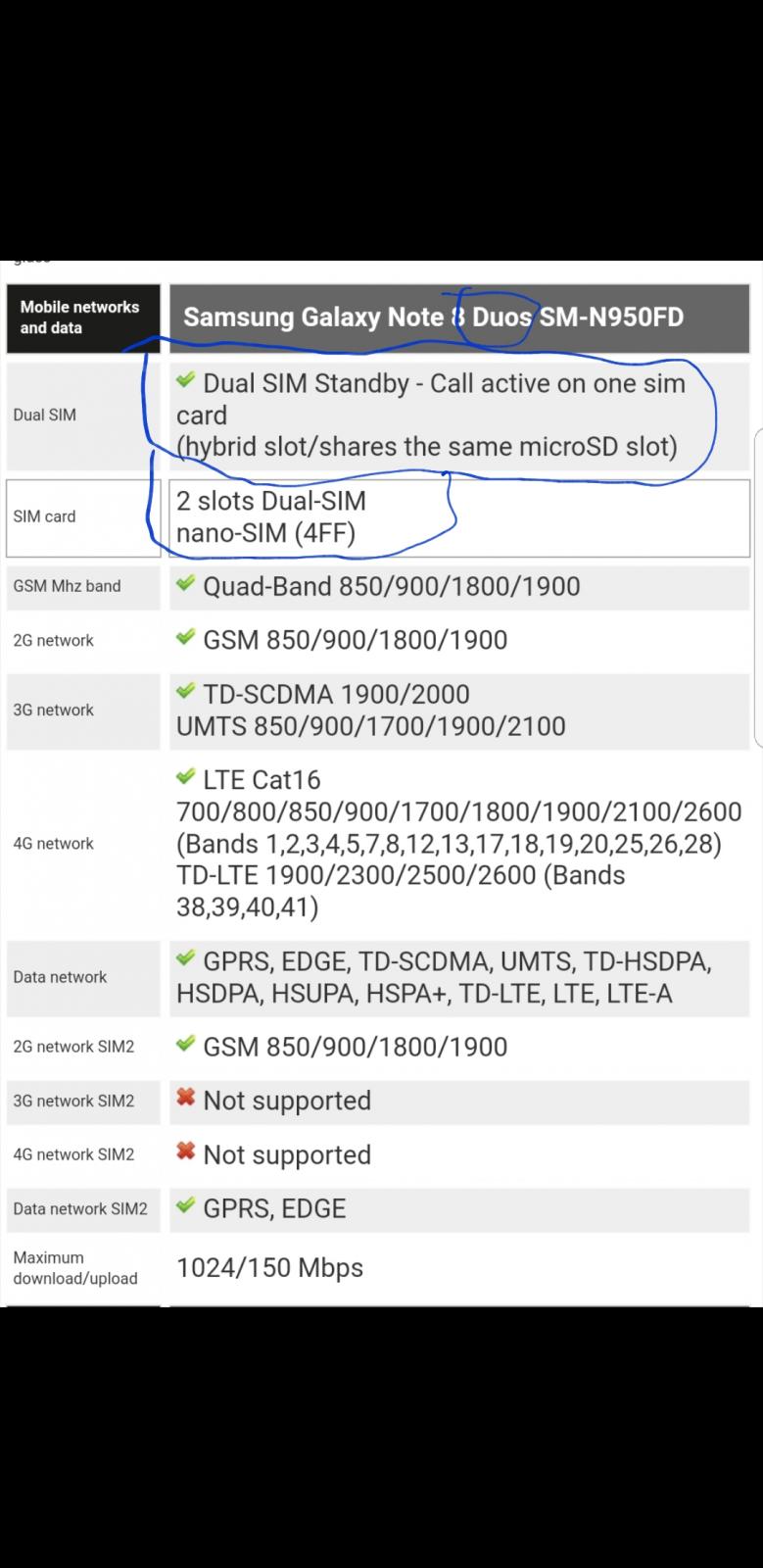Click green checkmark in 2G network row
The width and height of the screenshot is (763, 1568).
(186, 637)
